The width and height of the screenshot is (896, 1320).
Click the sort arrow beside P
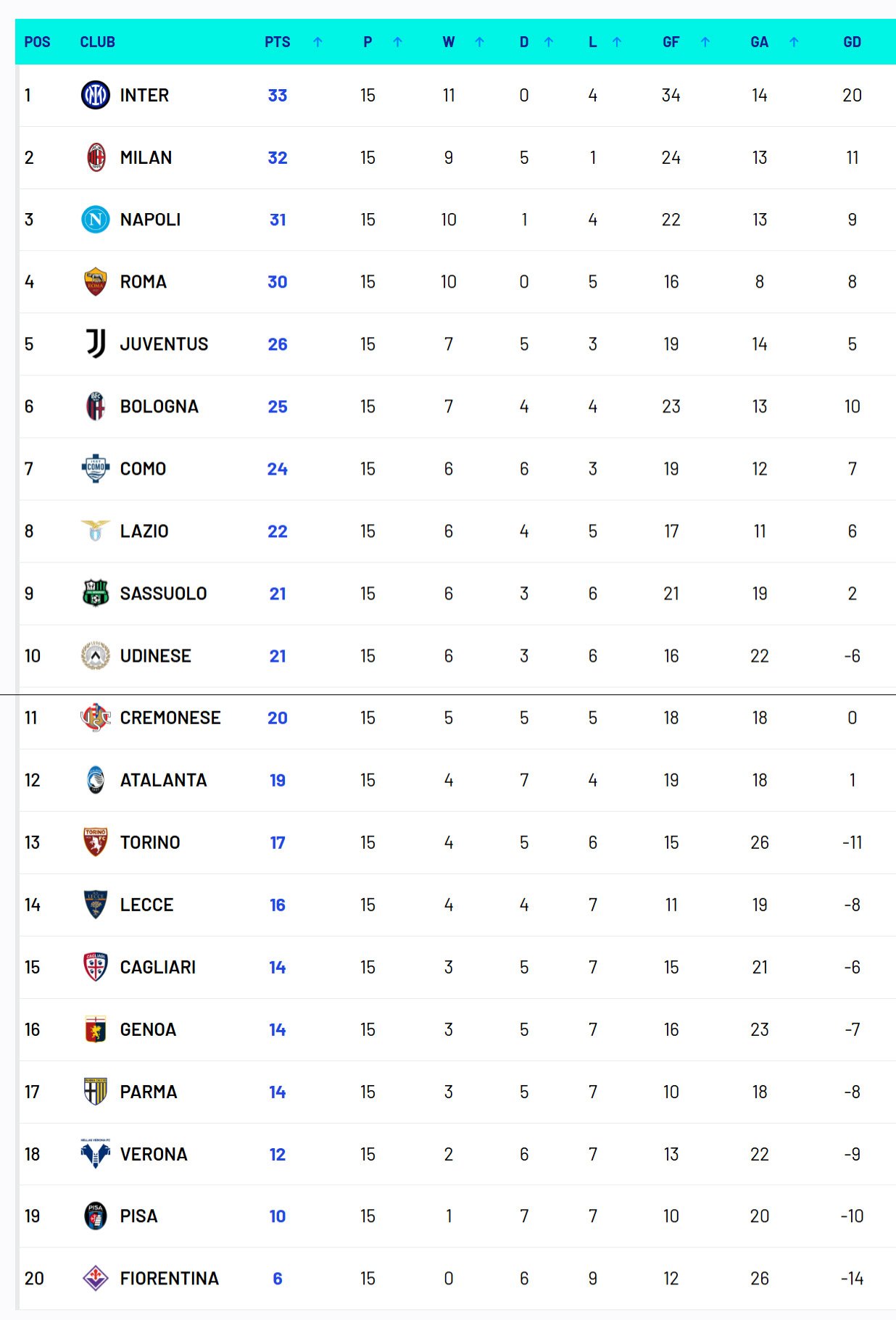(397, 42)
